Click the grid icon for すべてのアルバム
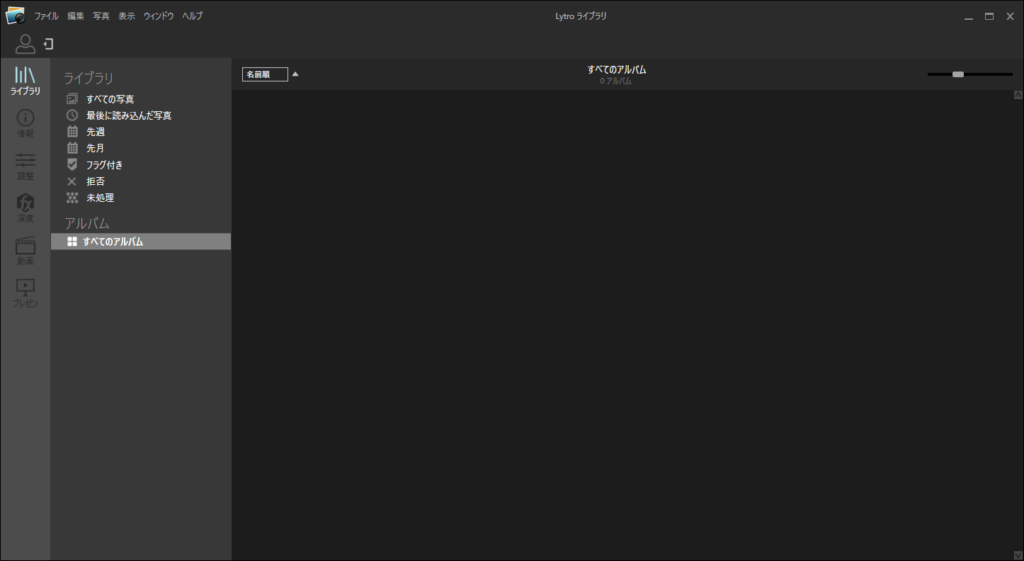The width and height of the screenshot is (1024, 561). point(72,242)
